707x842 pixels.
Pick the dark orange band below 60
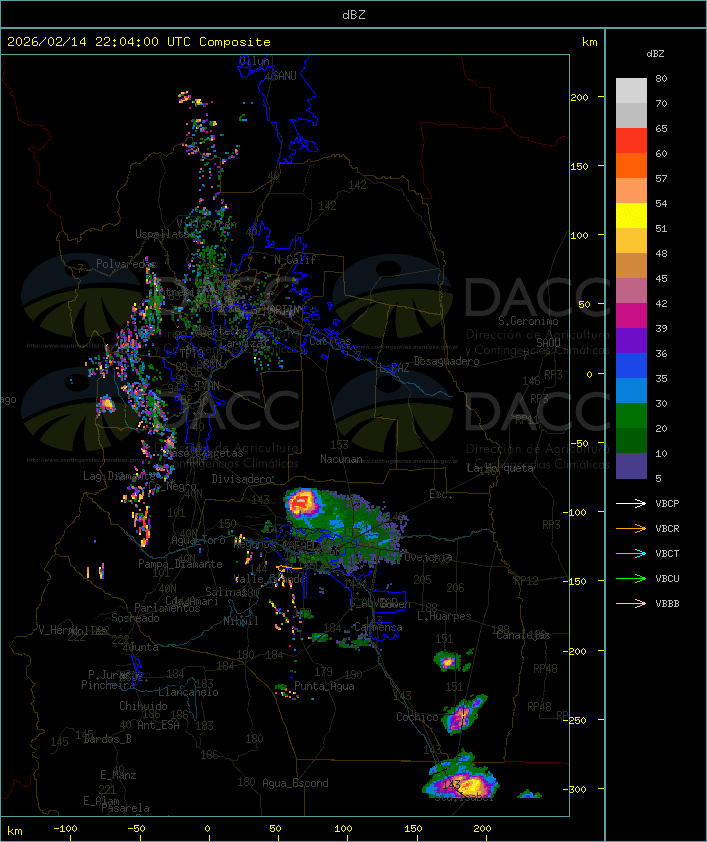click(x=631, y=166)
